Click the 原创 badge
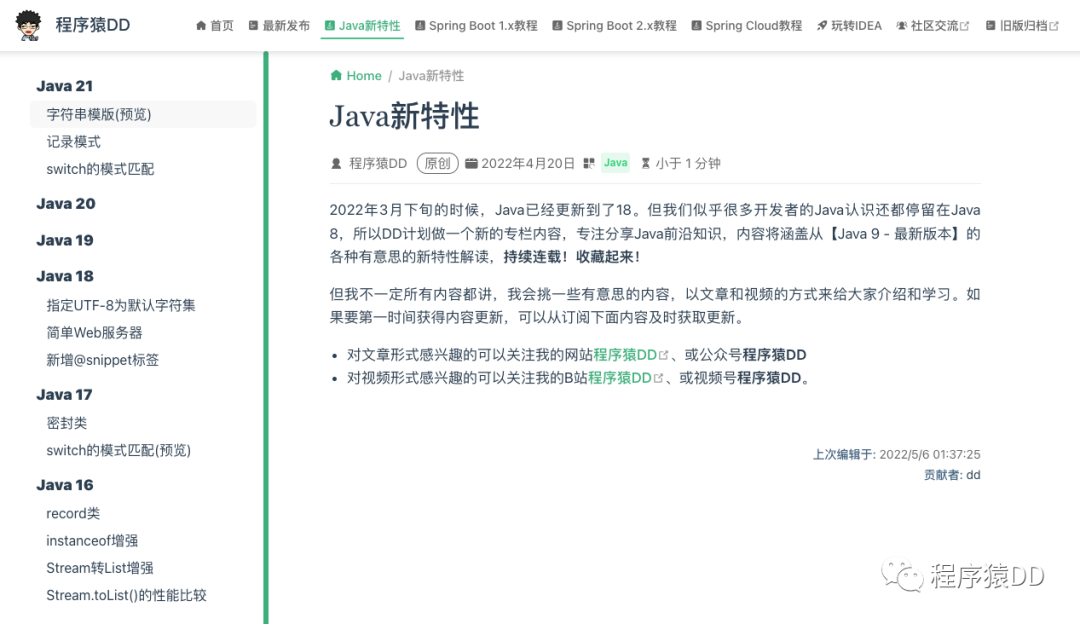Image resolution: width=1080 pixels, height=624 pixels. (x=437, y=163)
